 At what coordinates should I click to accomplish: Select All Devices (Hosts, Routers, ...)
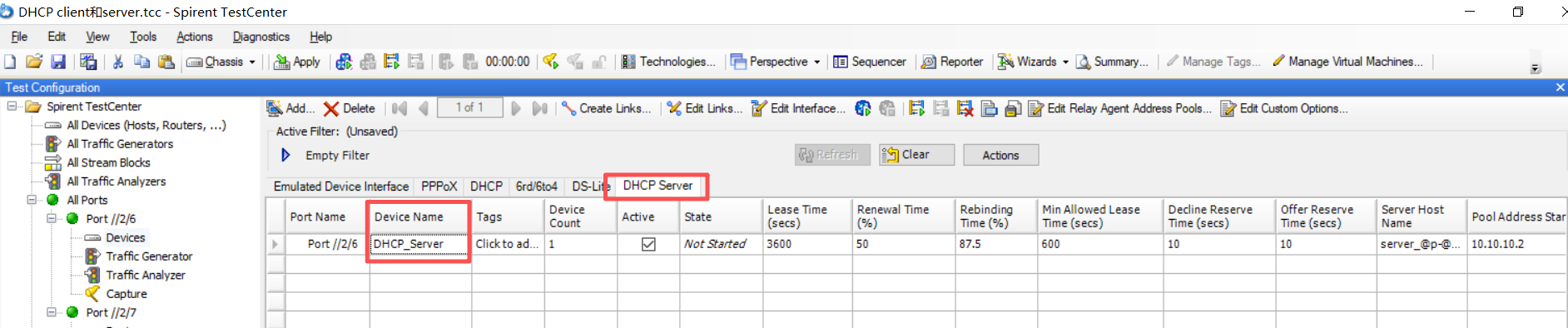tap(146, 125)
